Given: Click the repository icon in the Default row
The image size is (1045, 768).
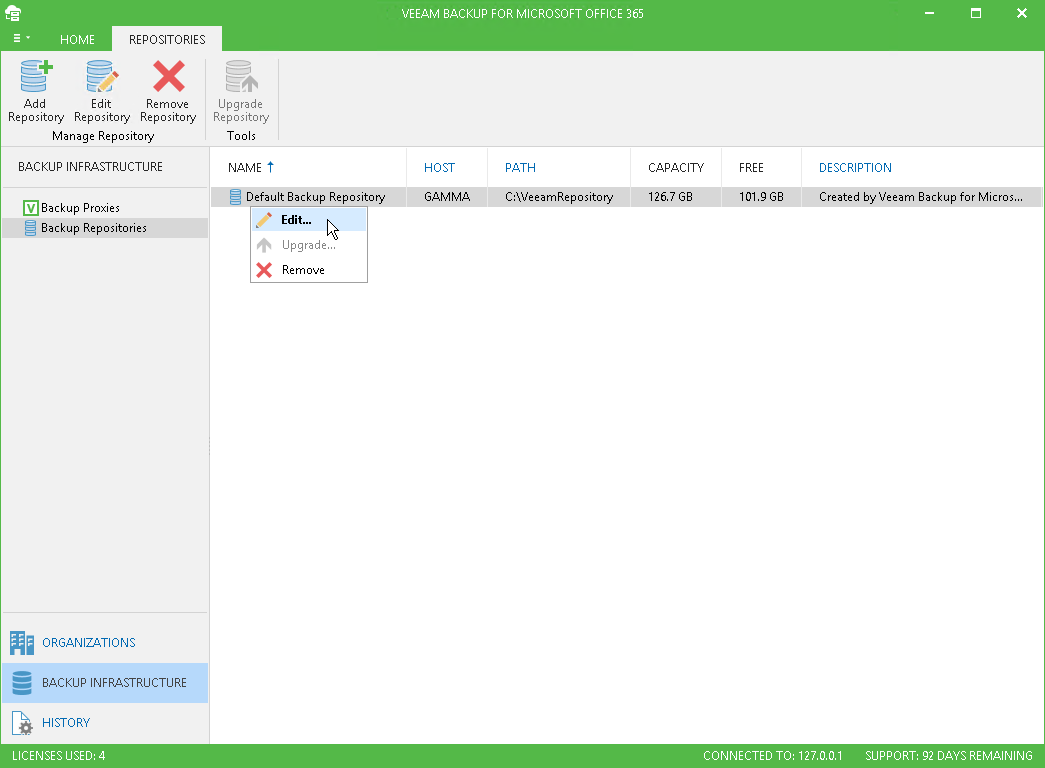Looking at the screenshot, I should [x=235, y=197].
